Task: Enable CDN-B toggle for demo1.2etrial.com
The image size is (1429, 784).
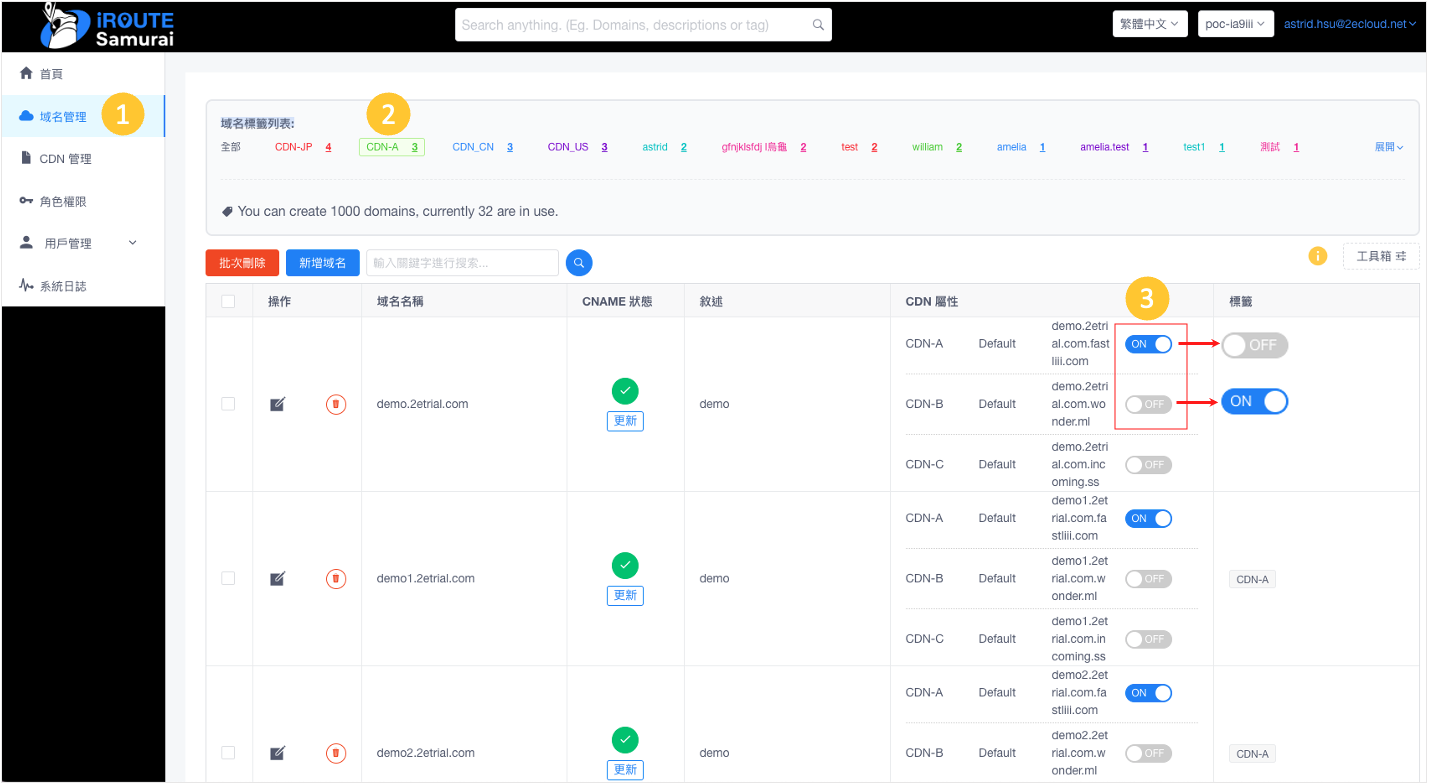Action: point(1148,579)
